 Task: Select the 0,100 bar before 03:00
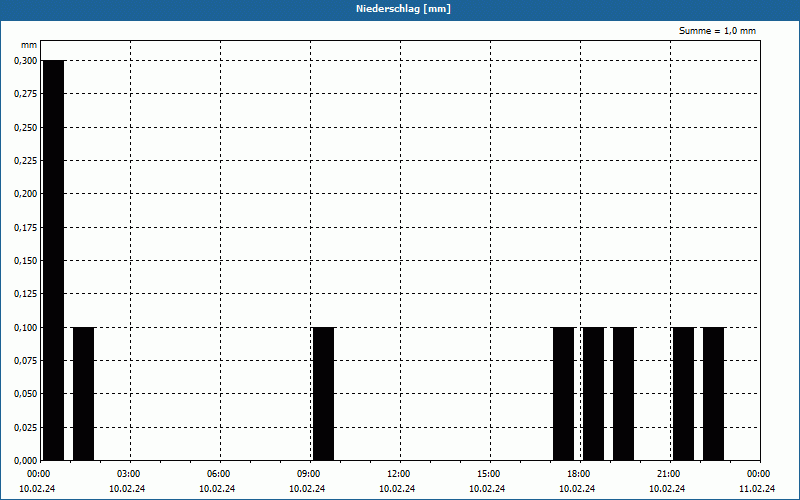84,394
